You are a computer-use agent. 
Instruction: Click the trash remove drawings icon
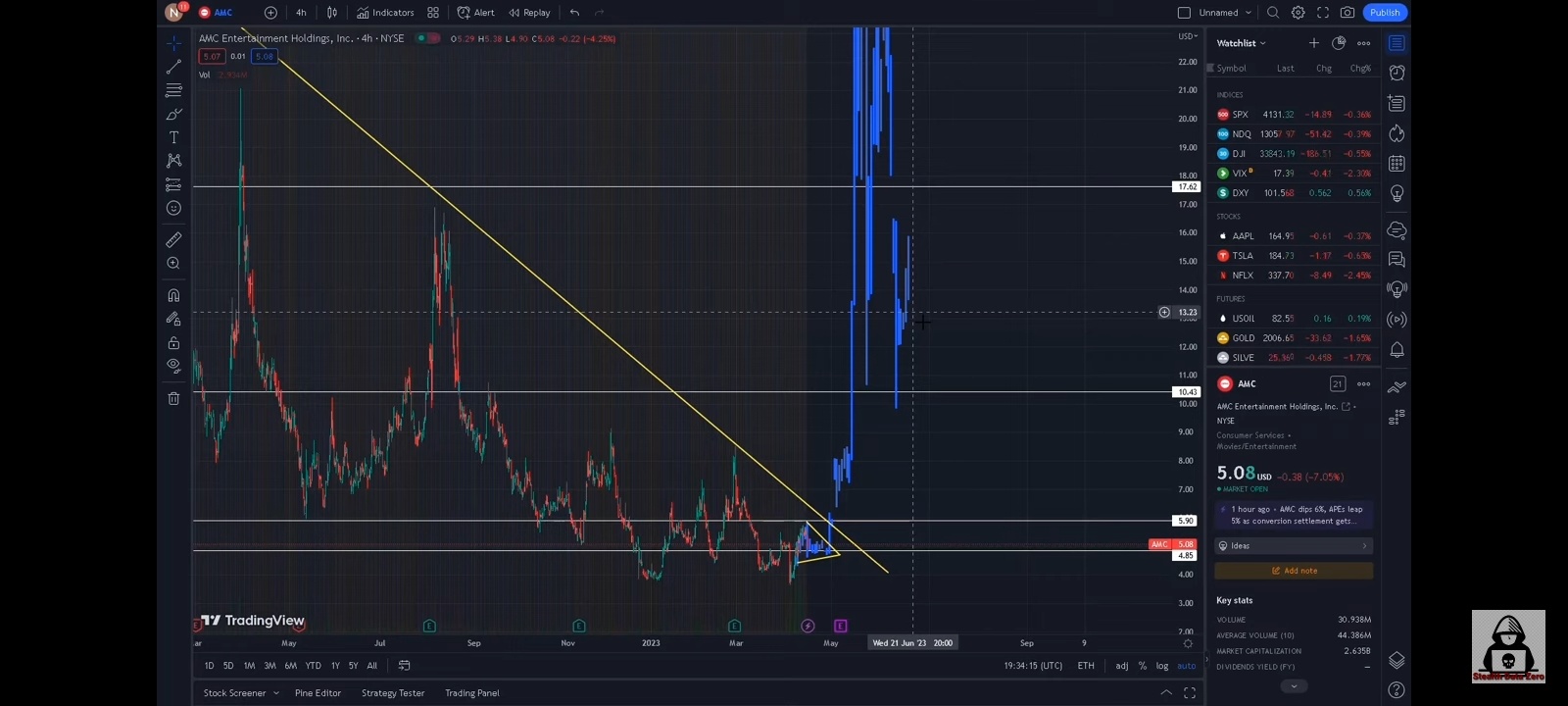[173, 398]
